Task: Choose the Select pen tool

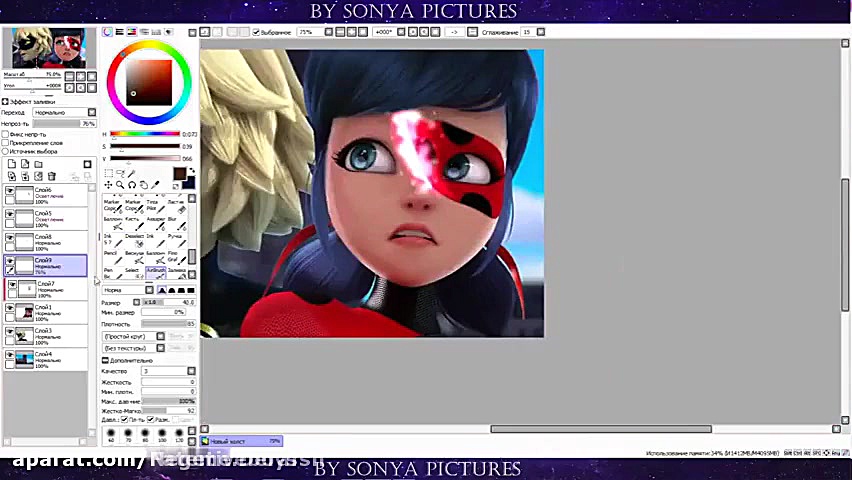Action: [x=134, y=273]
